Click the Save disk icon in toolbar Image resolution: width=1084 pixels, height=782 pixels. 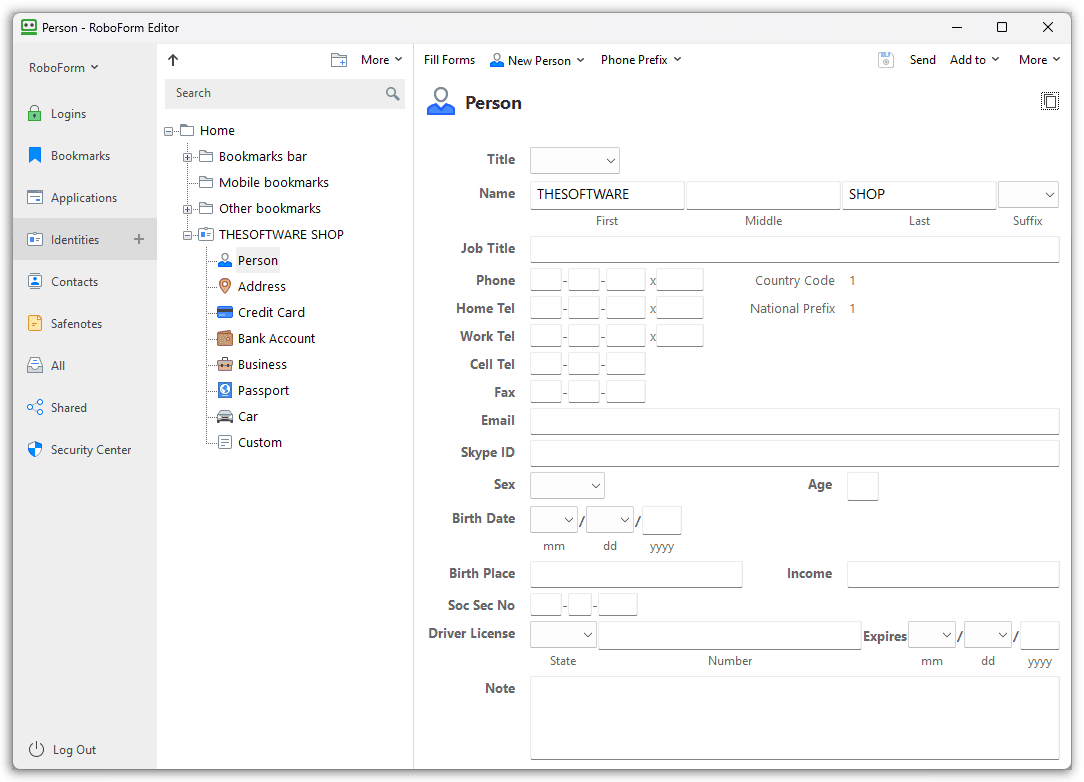coord(886,60)
